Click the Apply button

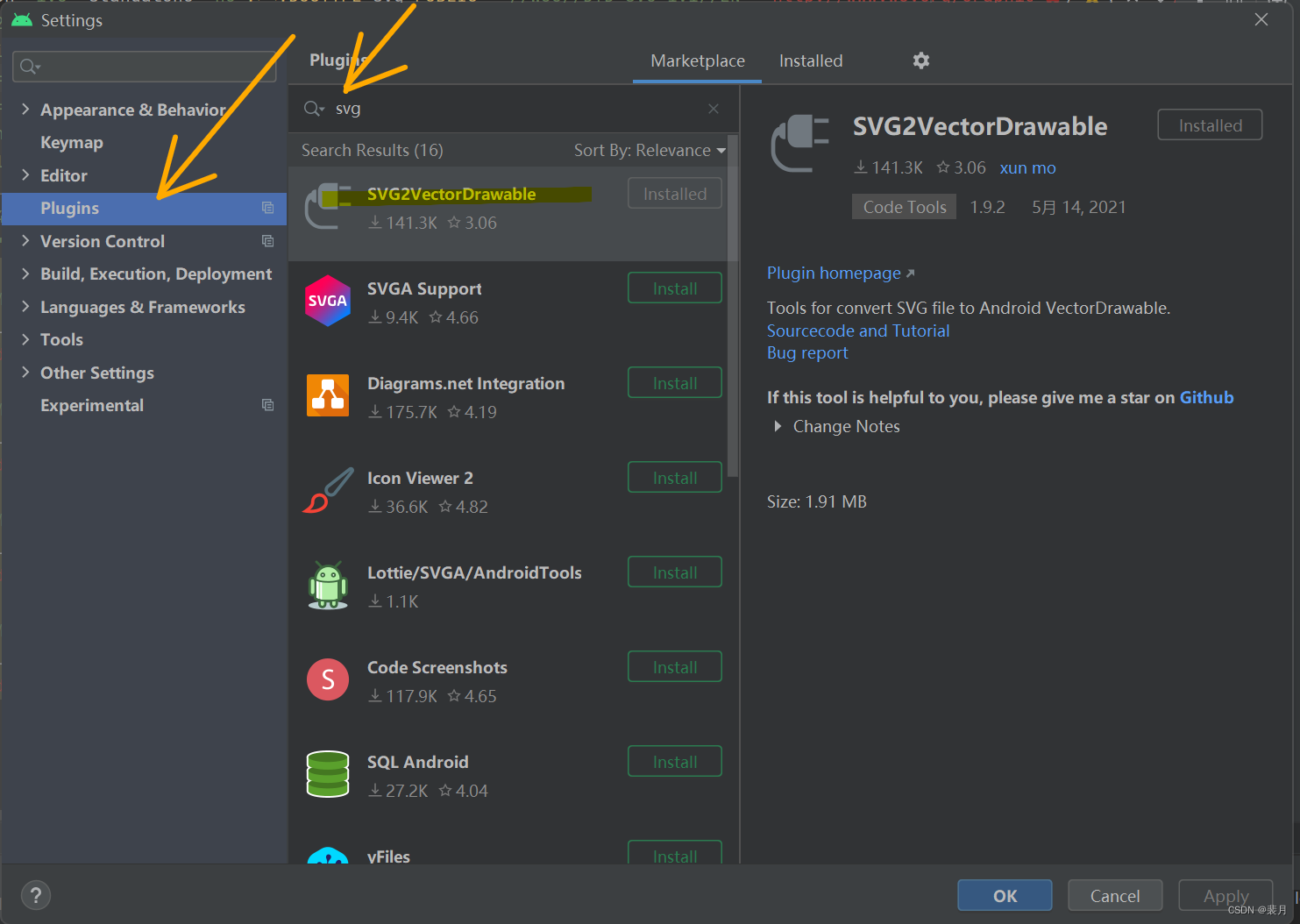click(1225, 896)
